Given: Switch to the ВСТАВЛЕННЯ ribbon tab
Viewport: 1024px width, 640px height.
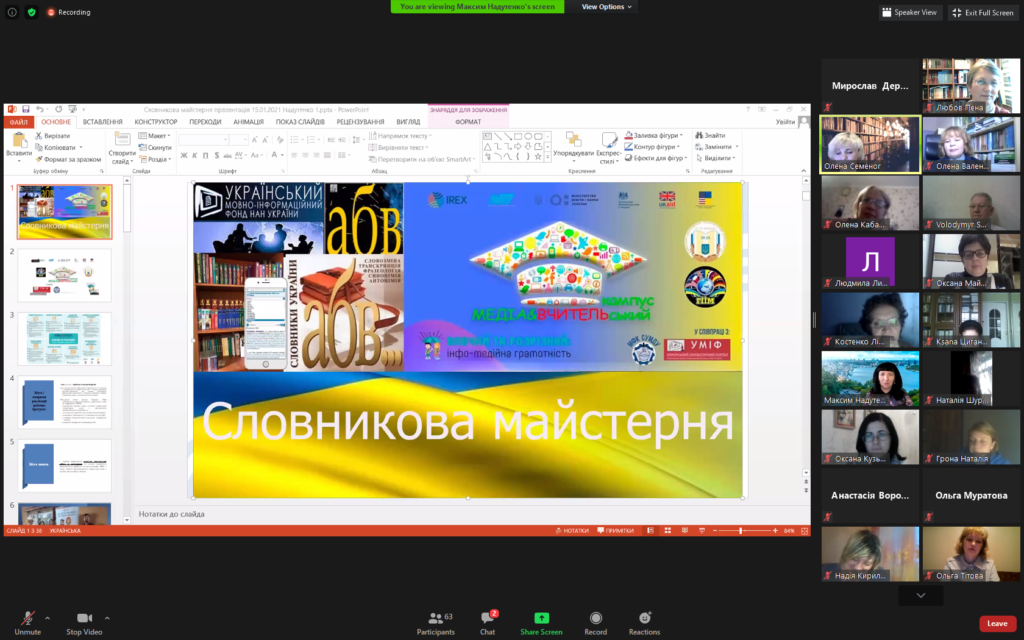Looking at the screenshot, I should pyautogui.click(x=103, y=122).
